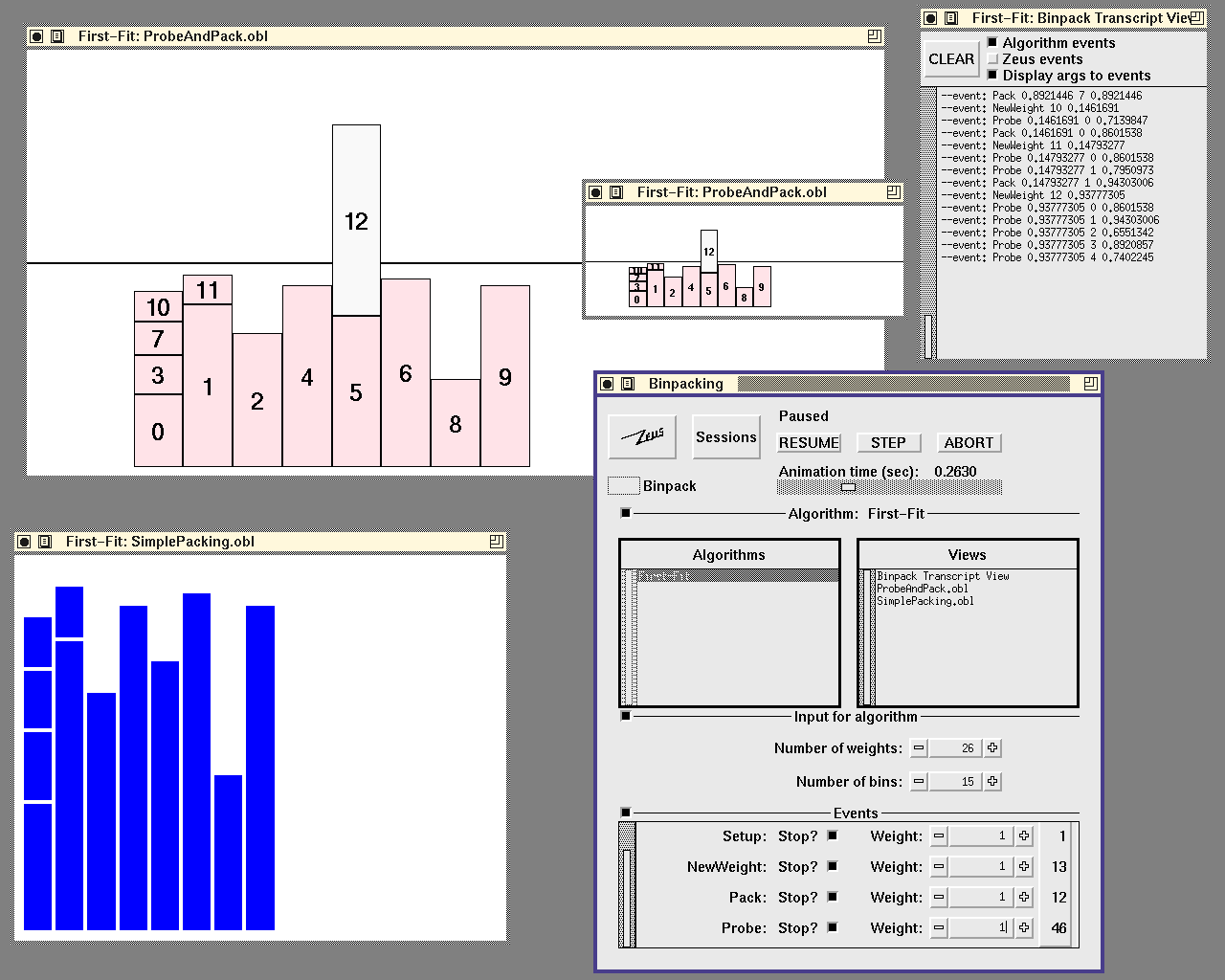Toggle Algorithm events checkbox

point(992,42)
